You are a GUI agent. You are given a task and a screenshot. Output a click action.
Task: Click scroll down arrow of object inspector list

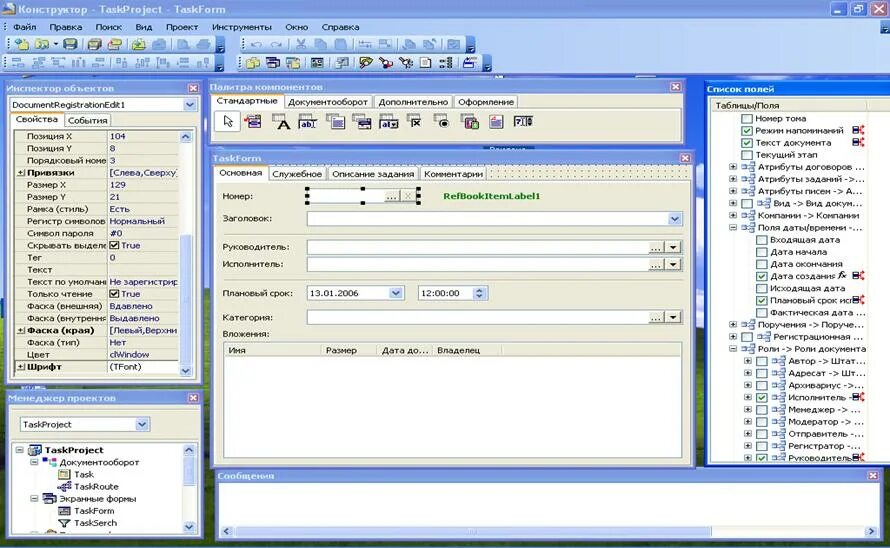click(x=186, y=371)
